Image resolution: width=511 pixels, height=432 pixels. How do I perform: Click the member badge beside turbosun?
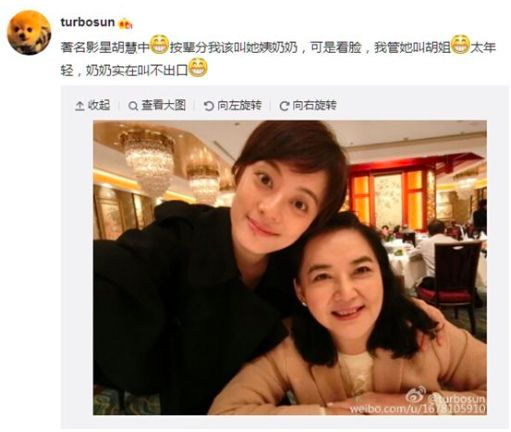[125, 23]
